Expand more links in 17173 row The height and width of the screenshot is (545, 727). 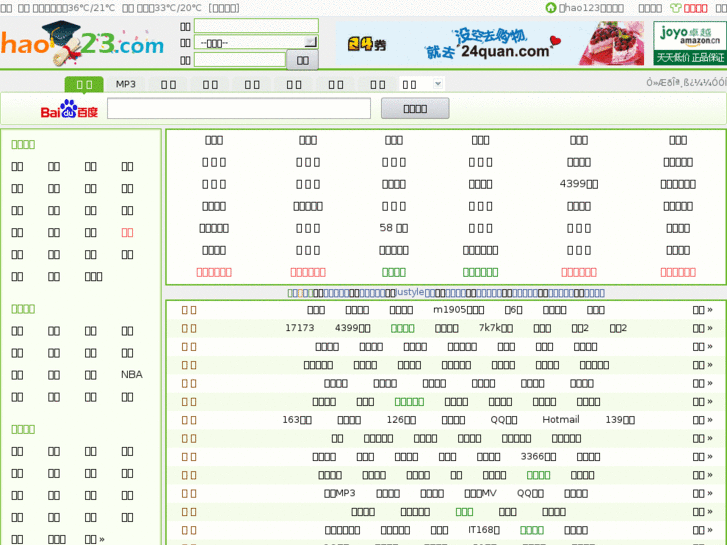(702, 328)
